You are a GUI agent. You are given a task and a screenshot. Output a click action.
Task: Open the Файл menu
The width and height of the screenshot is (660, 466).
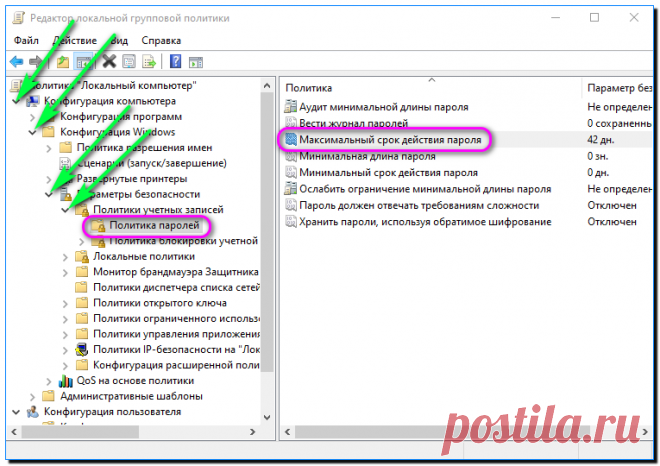(x=26, y=40)
